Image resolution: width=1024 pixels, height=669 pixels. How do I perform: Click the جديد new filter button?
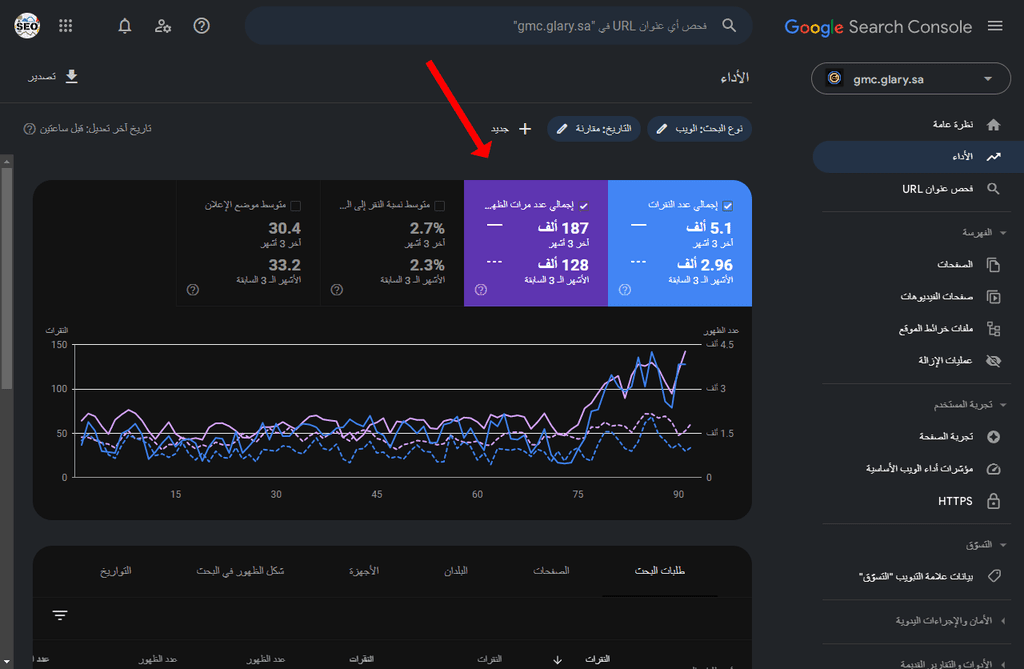click(x=512, y=129)
